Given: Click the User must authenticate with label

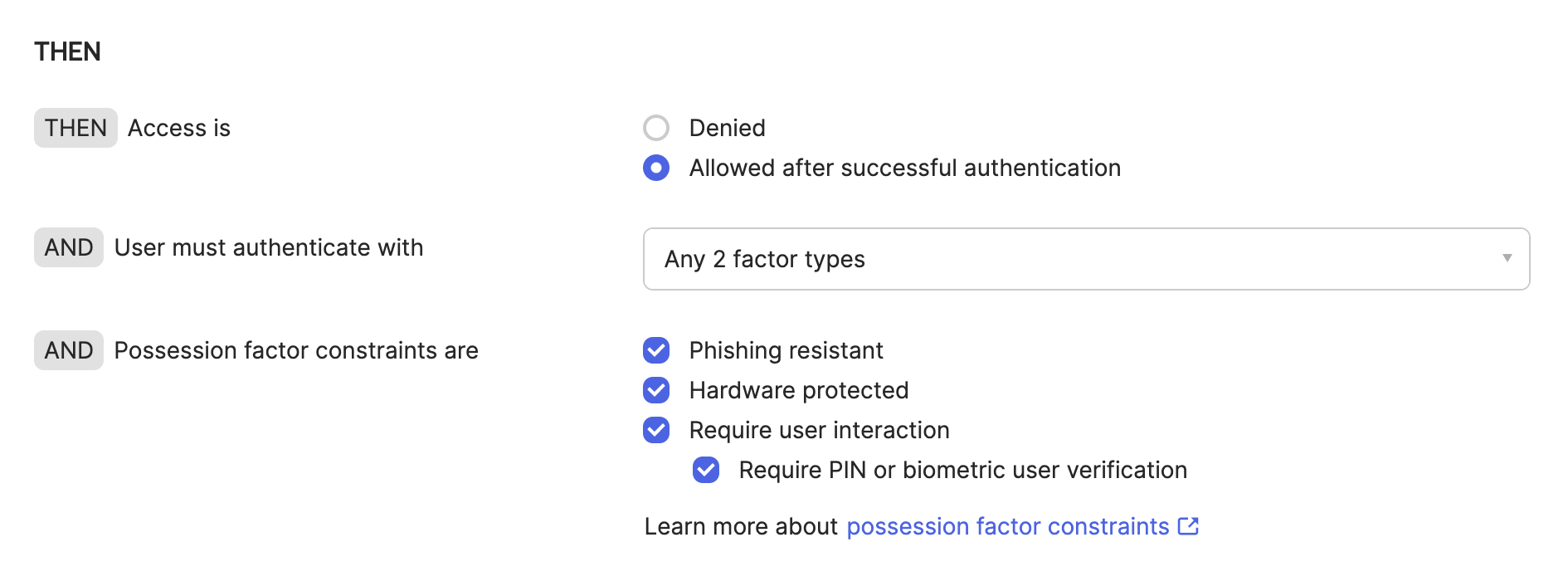Looking at the screenshot, I should (269, 247).
